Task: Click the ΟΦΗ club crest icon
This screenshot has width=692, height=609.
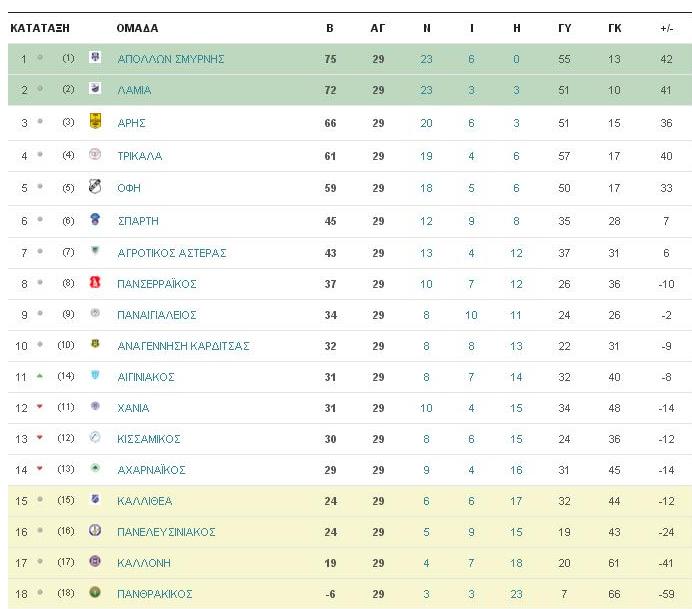Action: tap(95, 187)
